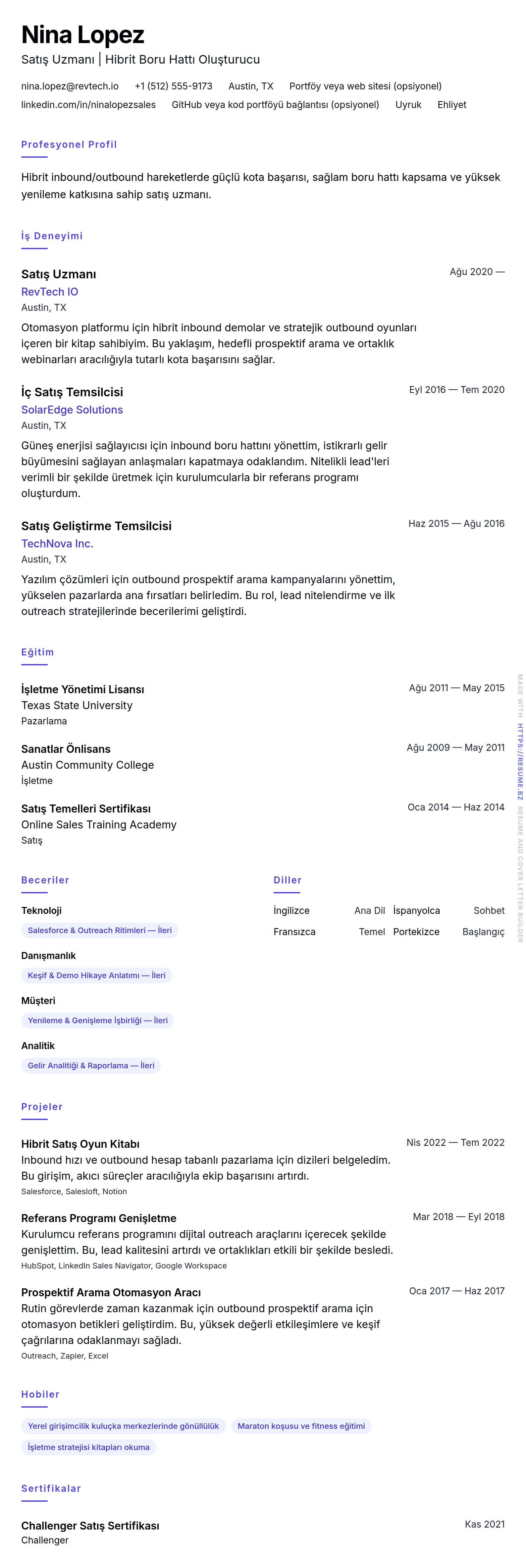The height and width of the screenshot is (1568, 526).
Task: Open the SolarEdge Solutions company link
Action: pyautogui.click(x=72, y=410)
